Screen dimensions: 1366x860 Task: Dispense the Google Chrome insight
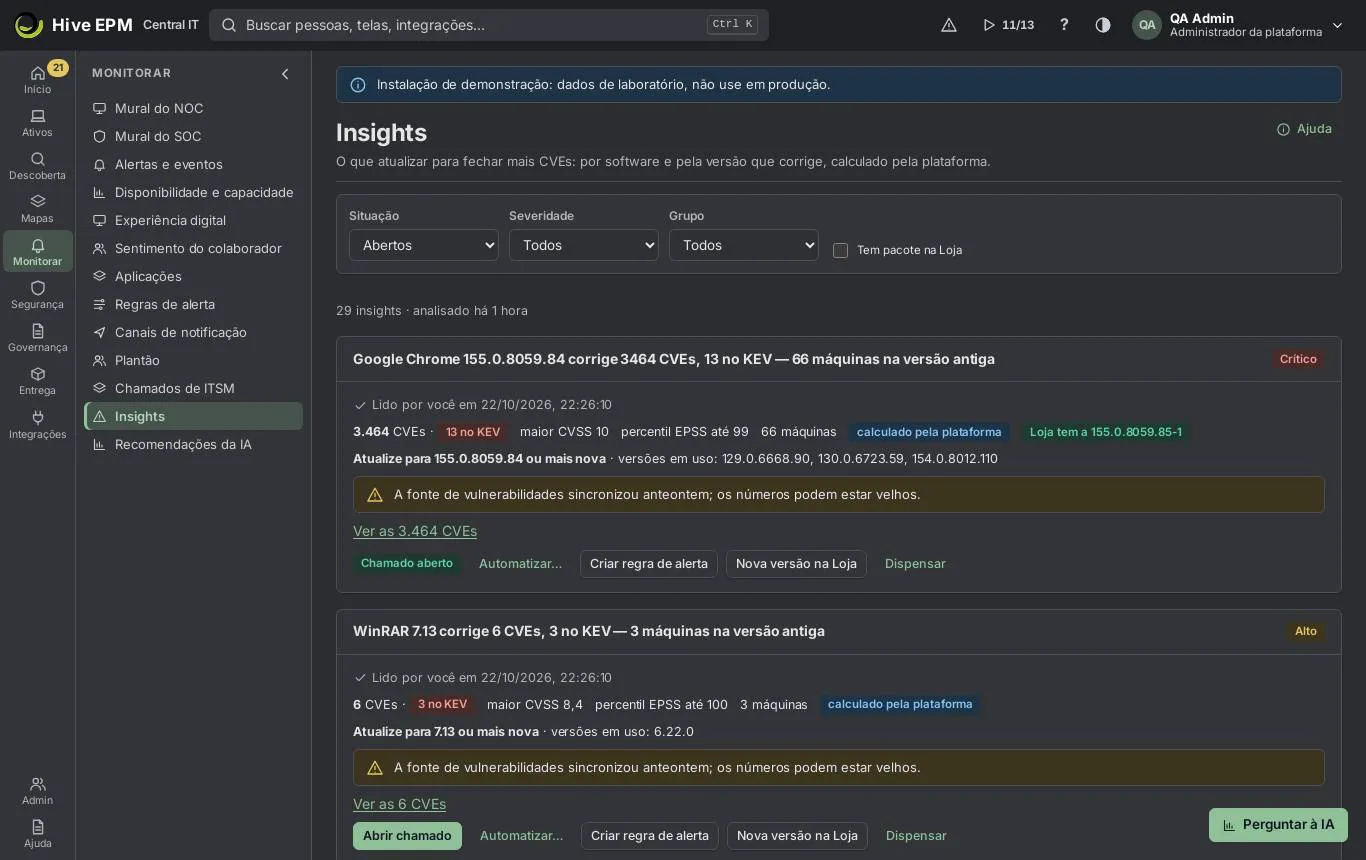coord(915,564)
